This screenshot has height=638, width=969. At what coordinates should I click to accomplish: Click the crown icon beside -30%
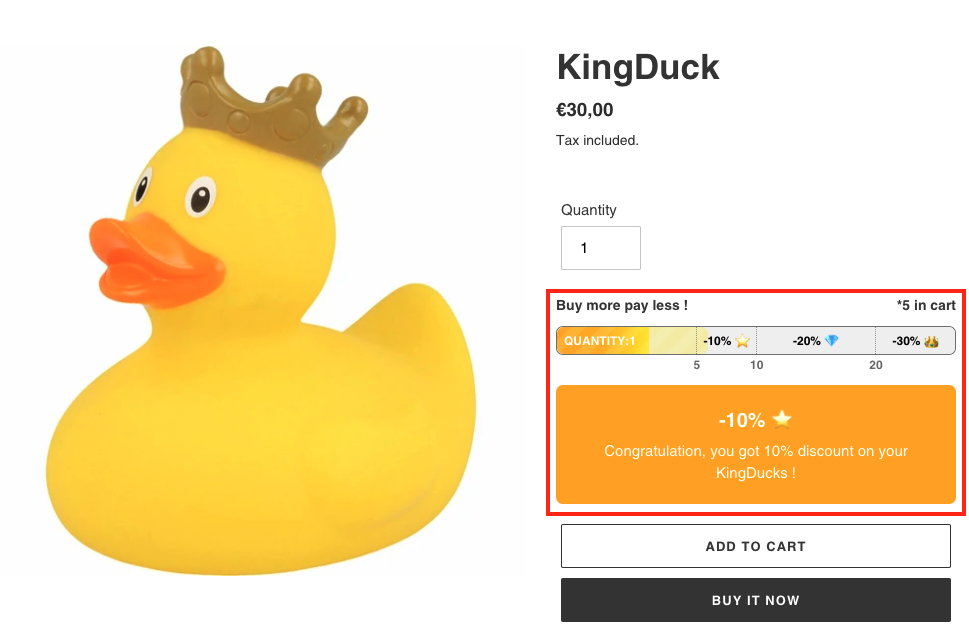coord(931,341)
